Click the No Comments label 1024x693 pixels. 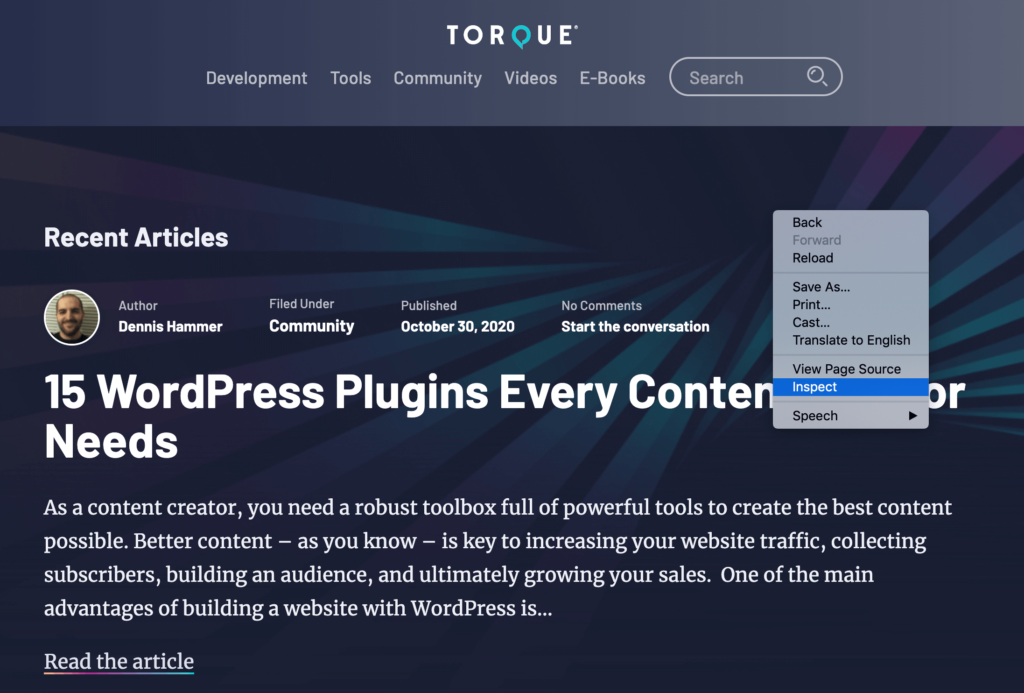tap(601, 306)
